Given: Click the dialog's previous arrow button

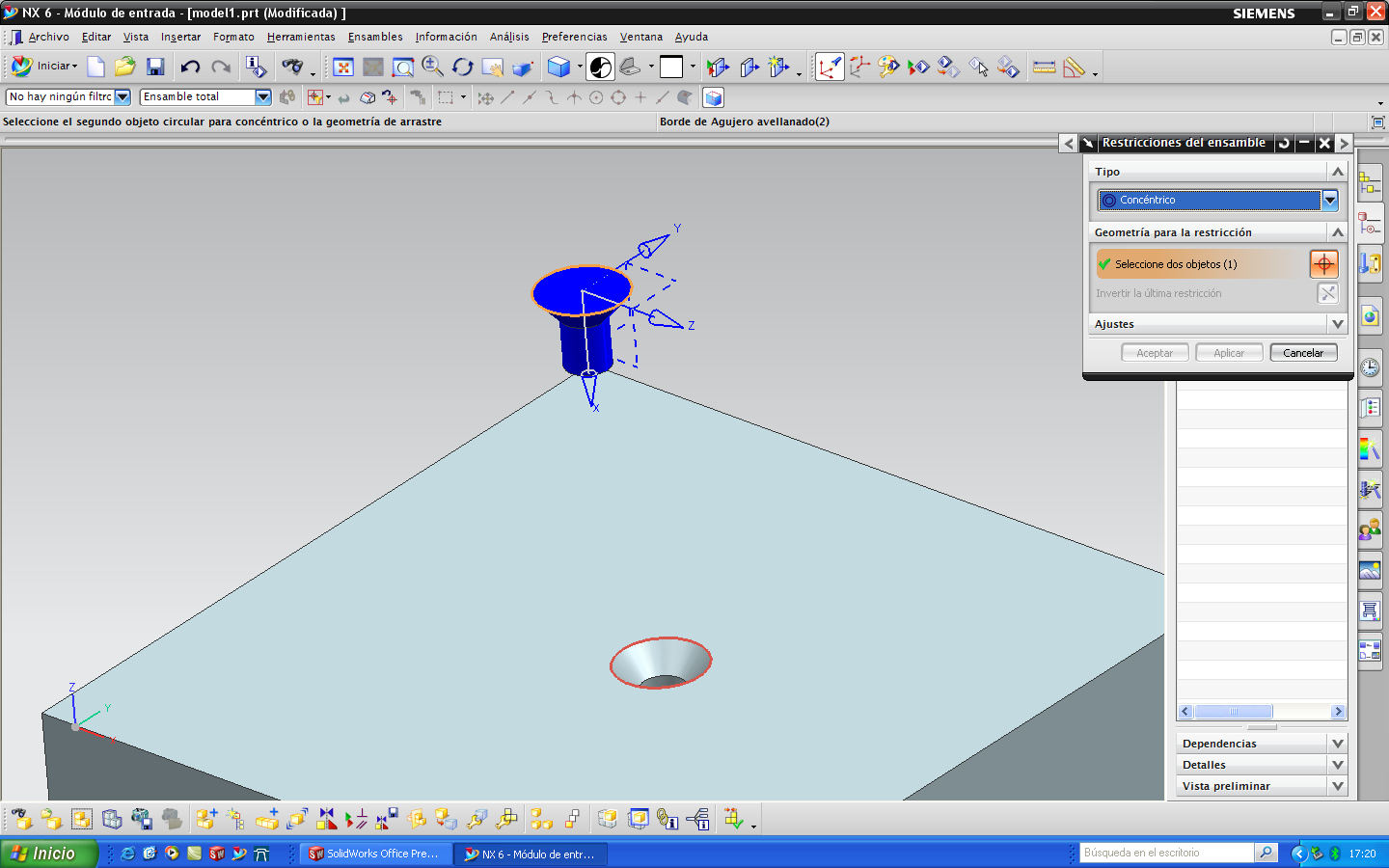Looking at the screenshot, I should (x=1068, y=143).
